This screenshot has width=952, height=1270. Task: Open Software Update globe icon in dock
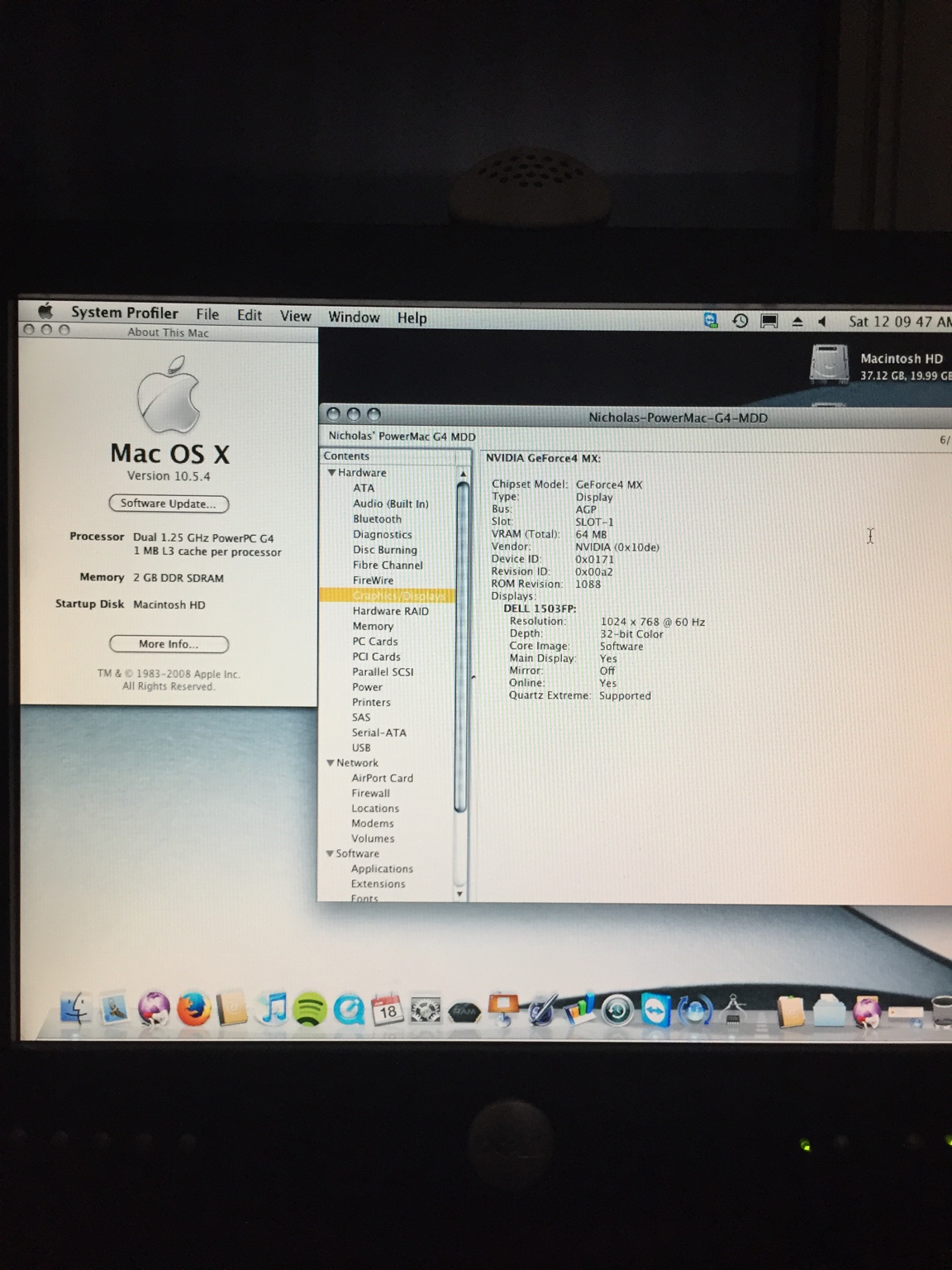click(x=695, y=1010)
